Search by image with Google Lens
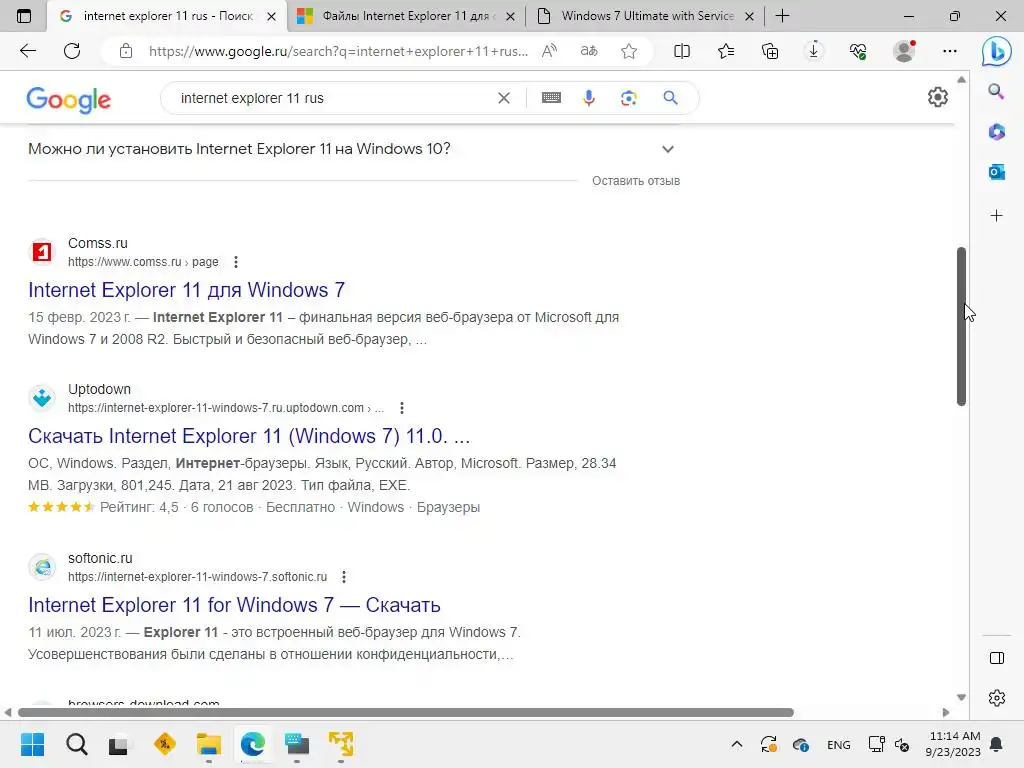This screenshot has height=768, width=1024. pyautogui.click(x=628, y=98)
